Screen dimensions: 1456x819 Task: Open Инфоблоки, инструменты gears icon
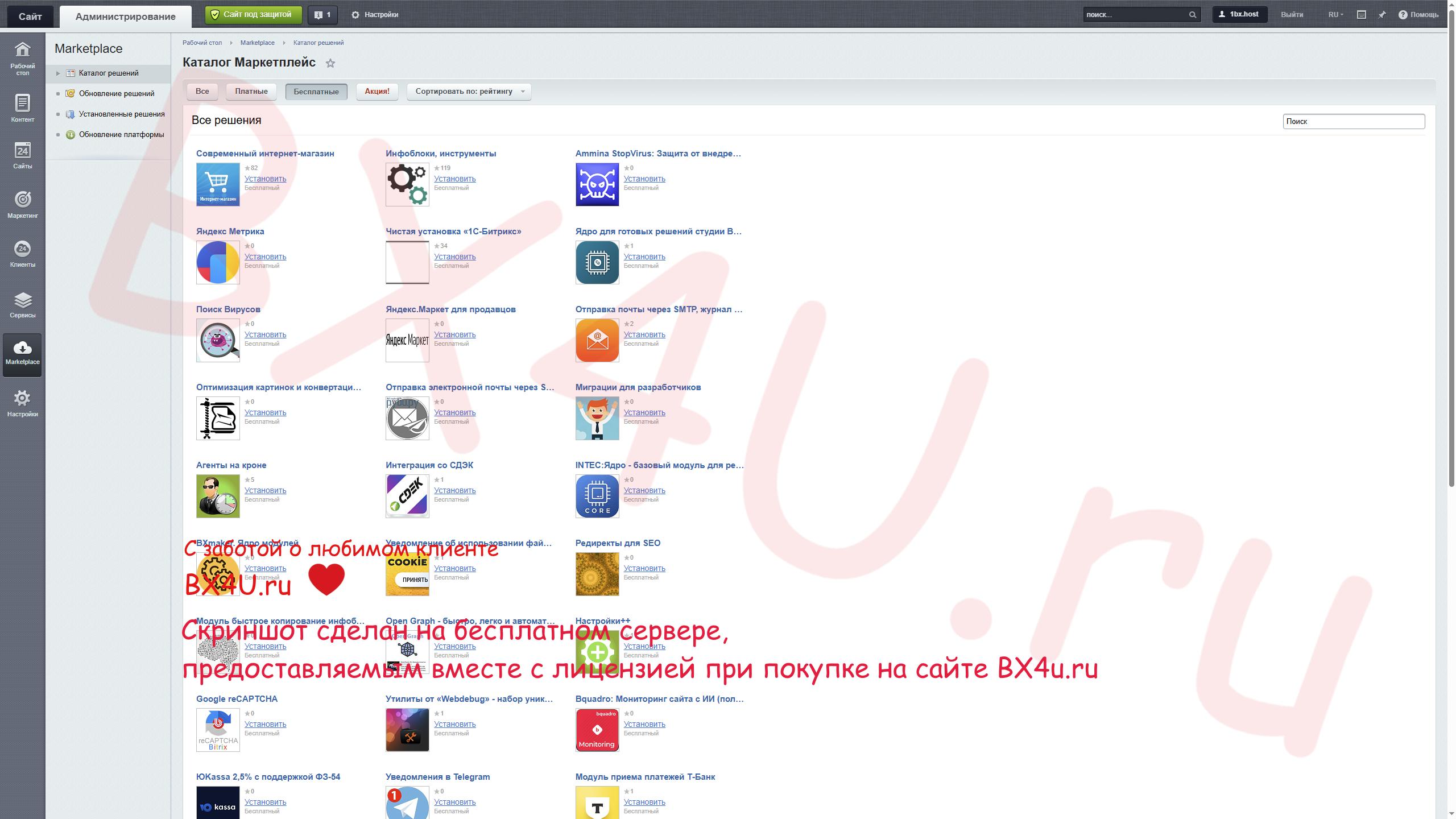point(407,184)
